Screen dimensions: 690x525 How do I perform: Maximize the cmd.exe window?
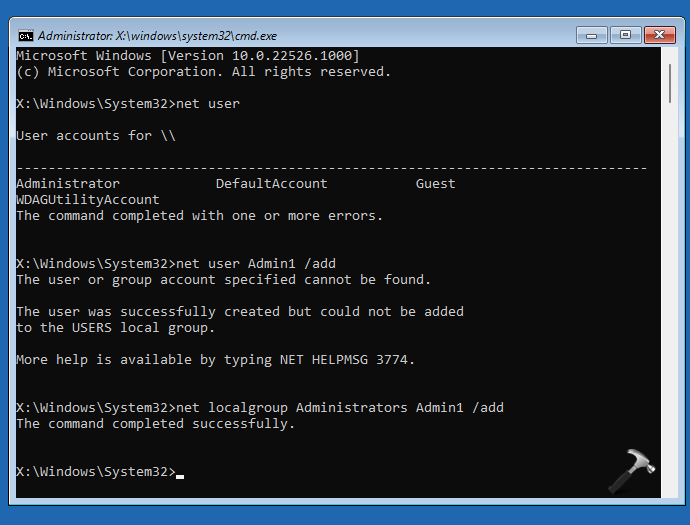[x=625, y=34]
